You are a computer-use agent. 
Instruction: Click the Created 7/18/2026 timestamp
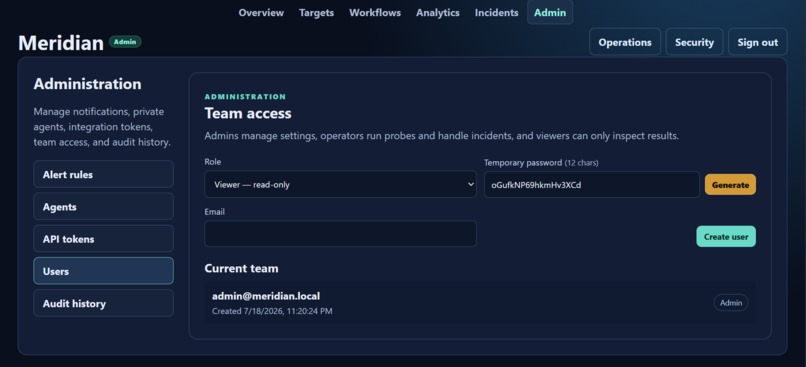pyautogui.click(x=272, y=311)
